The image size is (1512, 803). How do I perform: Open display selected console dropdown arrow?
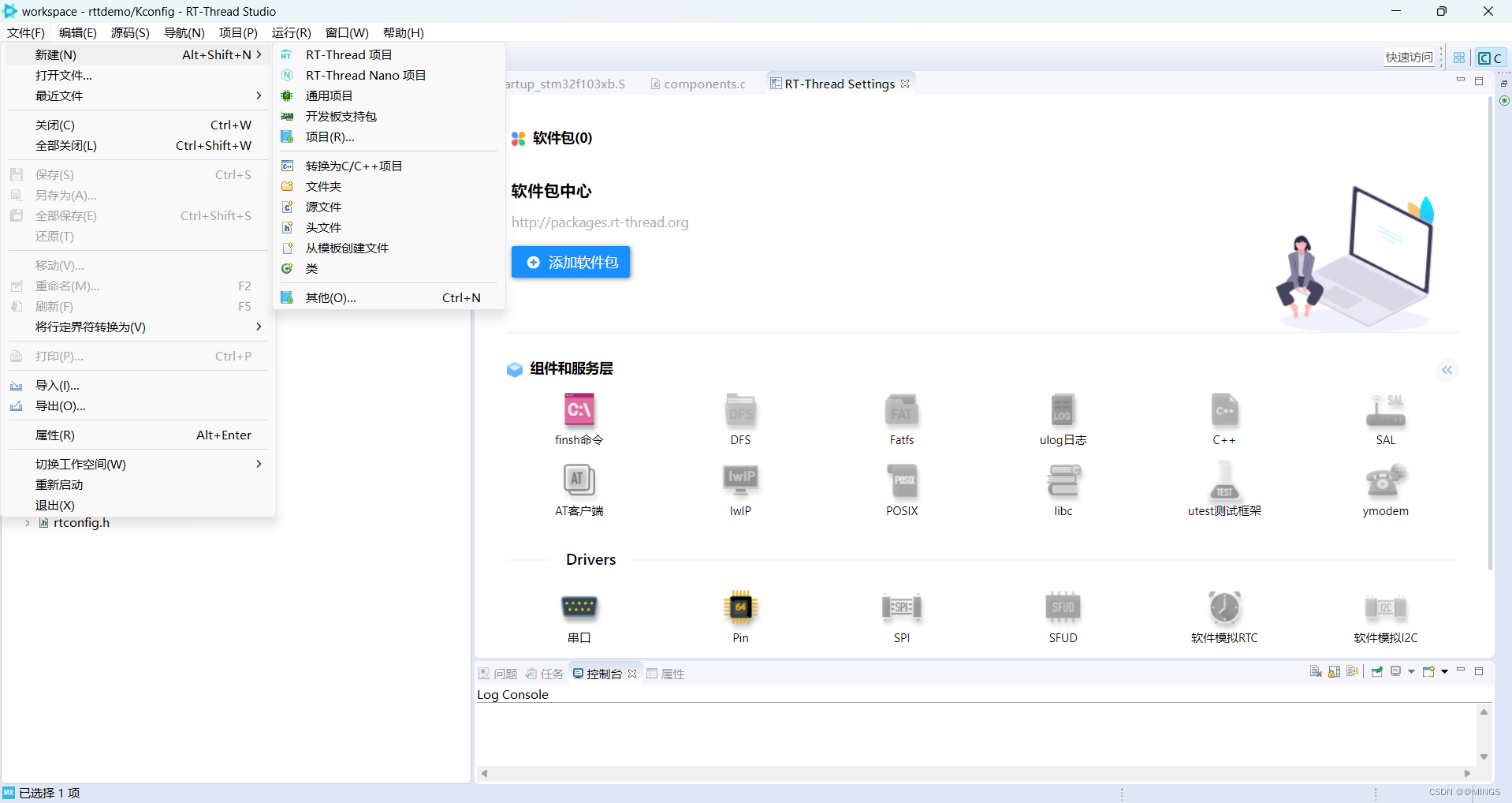[x=1411, y=672]
